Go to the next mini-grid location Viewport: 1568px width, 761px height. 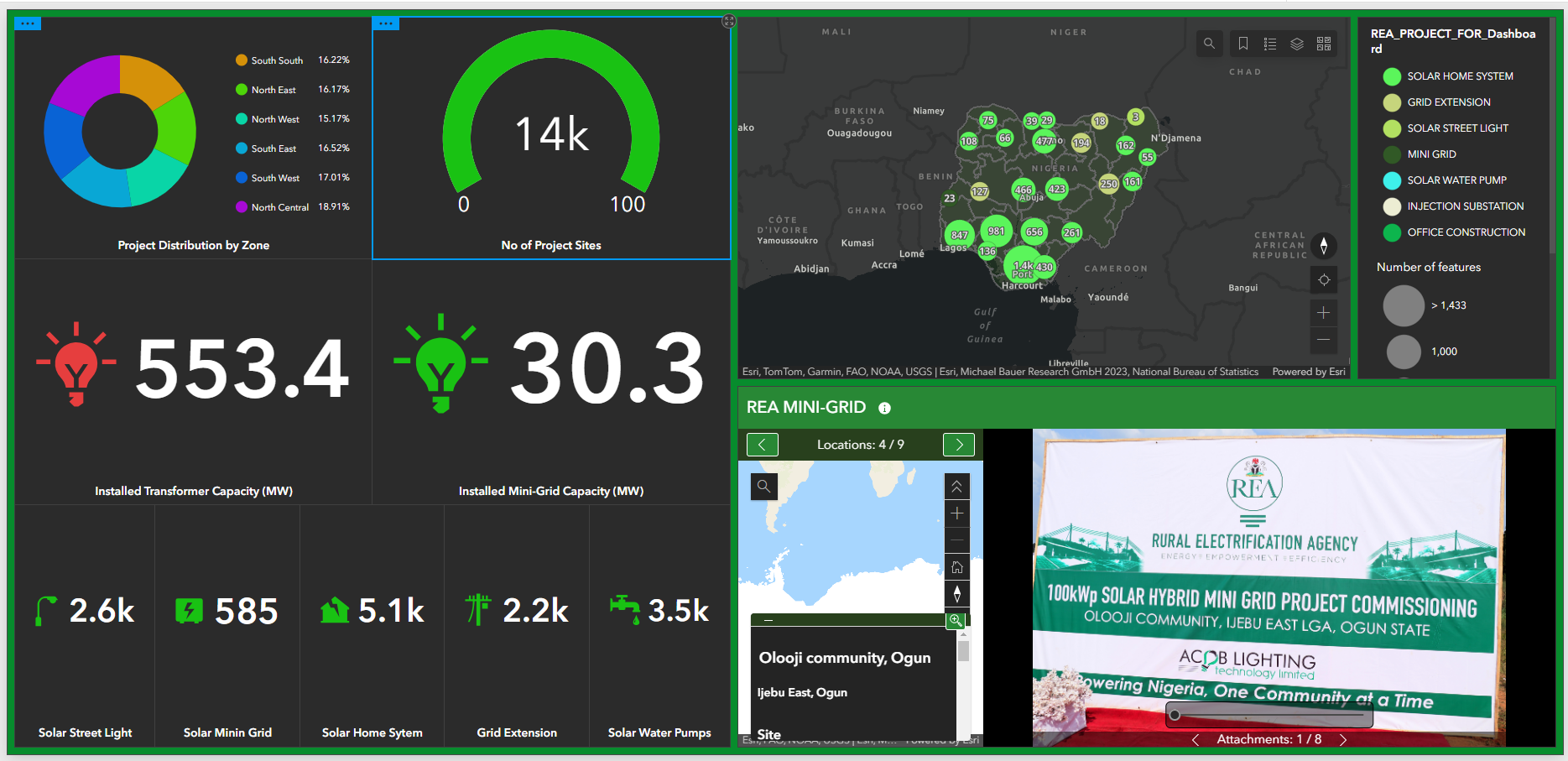(x=959, y=445)
